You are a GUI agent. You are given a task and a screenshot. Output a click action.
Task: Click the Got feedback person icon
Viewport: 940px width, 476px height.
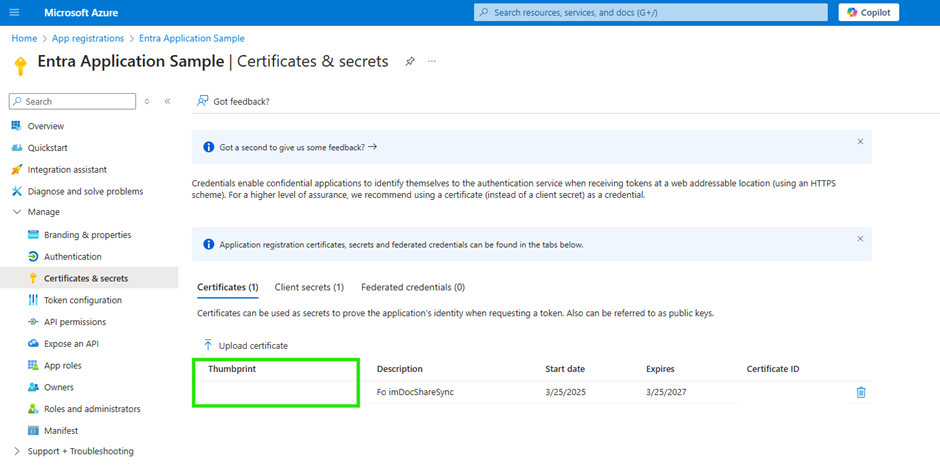[203, 101]
